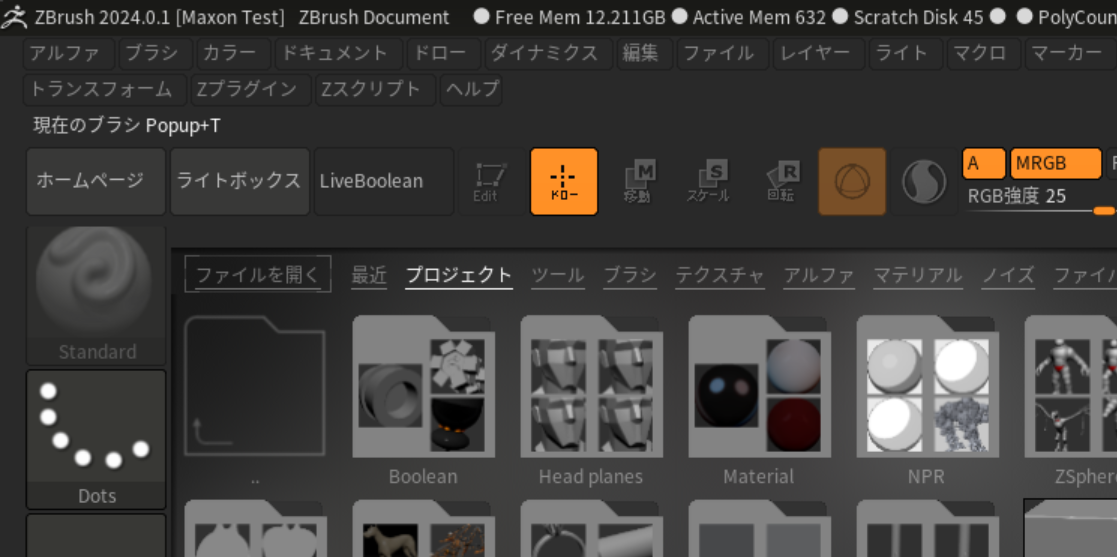Open the Zスクリプト menu
1117x557 pixels.
[x=375, y=90]
